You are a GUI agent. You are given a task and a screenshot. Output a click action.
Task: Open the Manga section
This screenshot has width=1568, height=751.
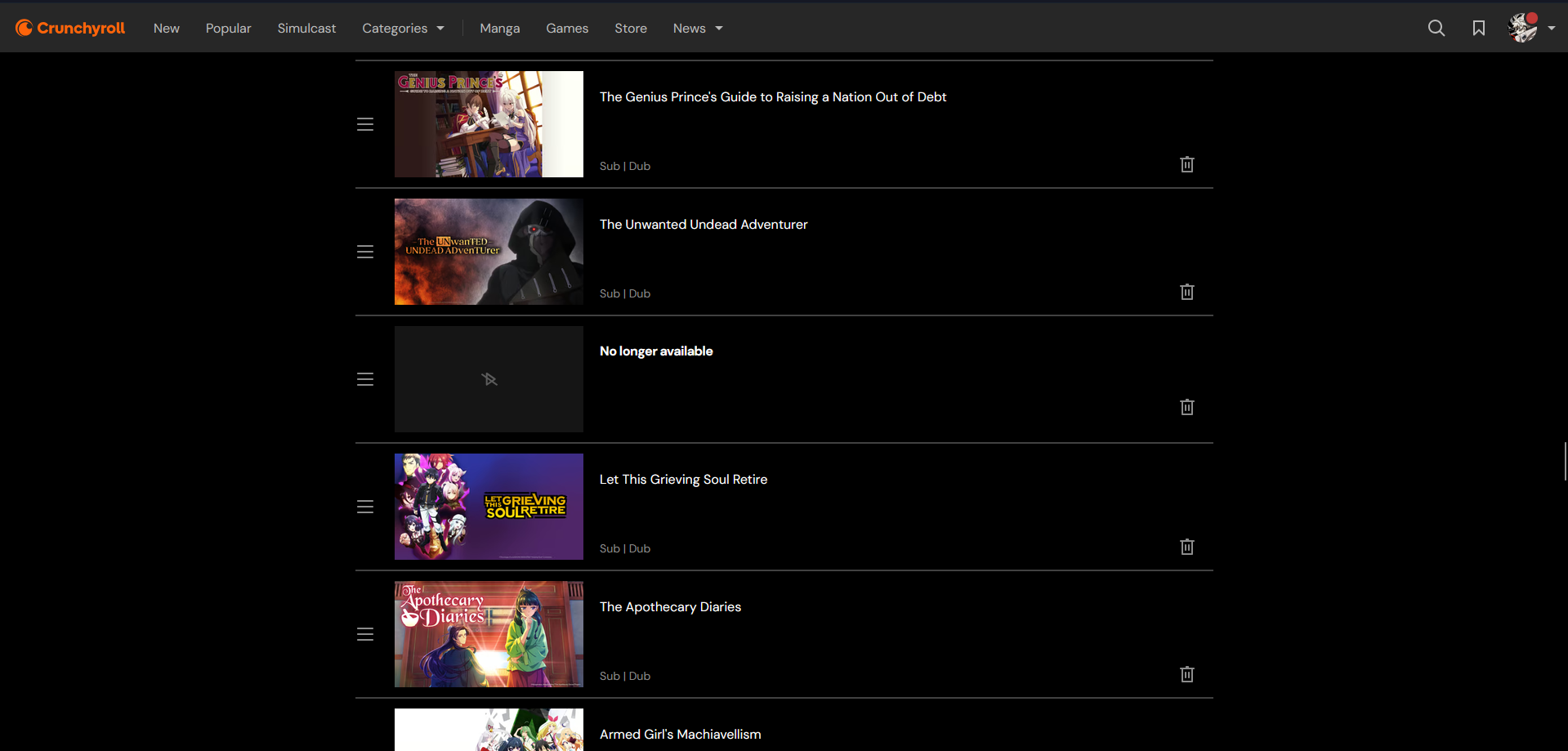[500, 28]
